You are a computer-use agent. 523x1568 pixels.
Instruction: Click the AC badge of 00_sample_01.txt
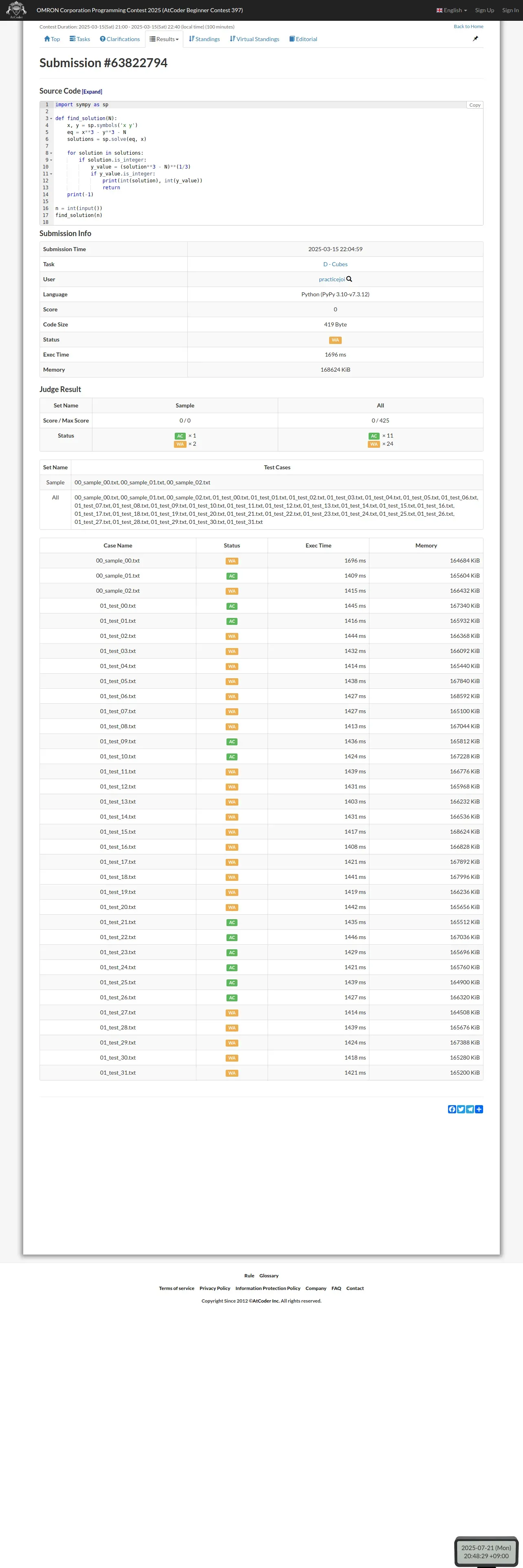click(232, 576)
